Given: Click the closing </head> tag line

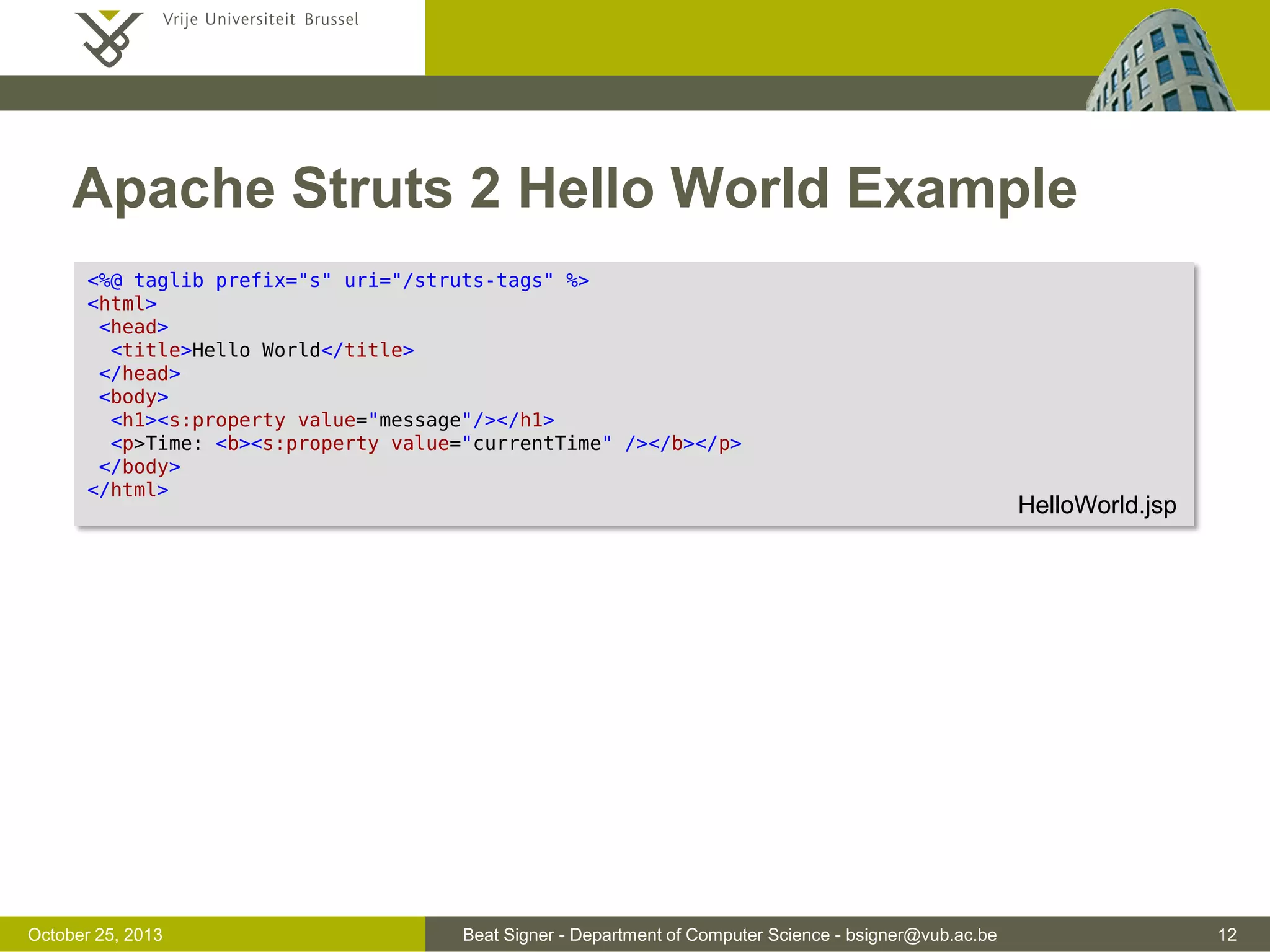Looking at the screenshot, I should pos(140,374).
